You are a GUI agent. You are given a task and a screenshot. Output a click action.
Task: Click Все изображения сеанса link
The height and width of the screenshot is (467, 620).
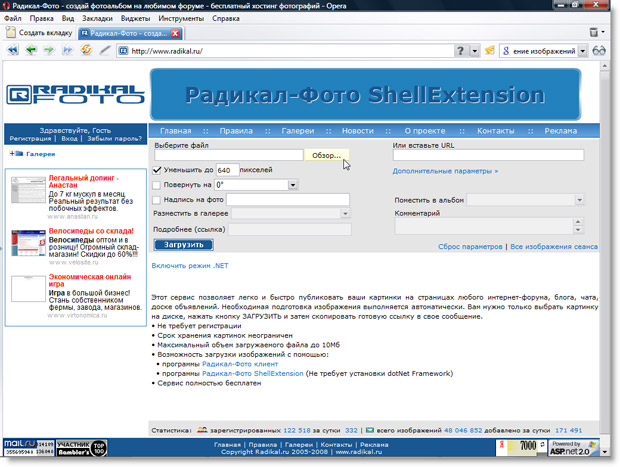(x=554, y=247)
